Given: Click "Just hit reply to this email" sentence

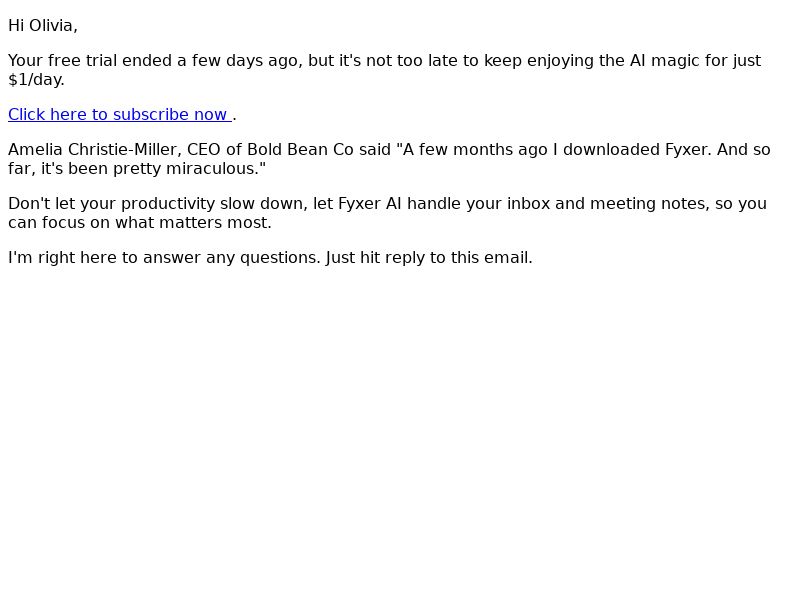Looking at the screenshot, I should tap(429, 258).
